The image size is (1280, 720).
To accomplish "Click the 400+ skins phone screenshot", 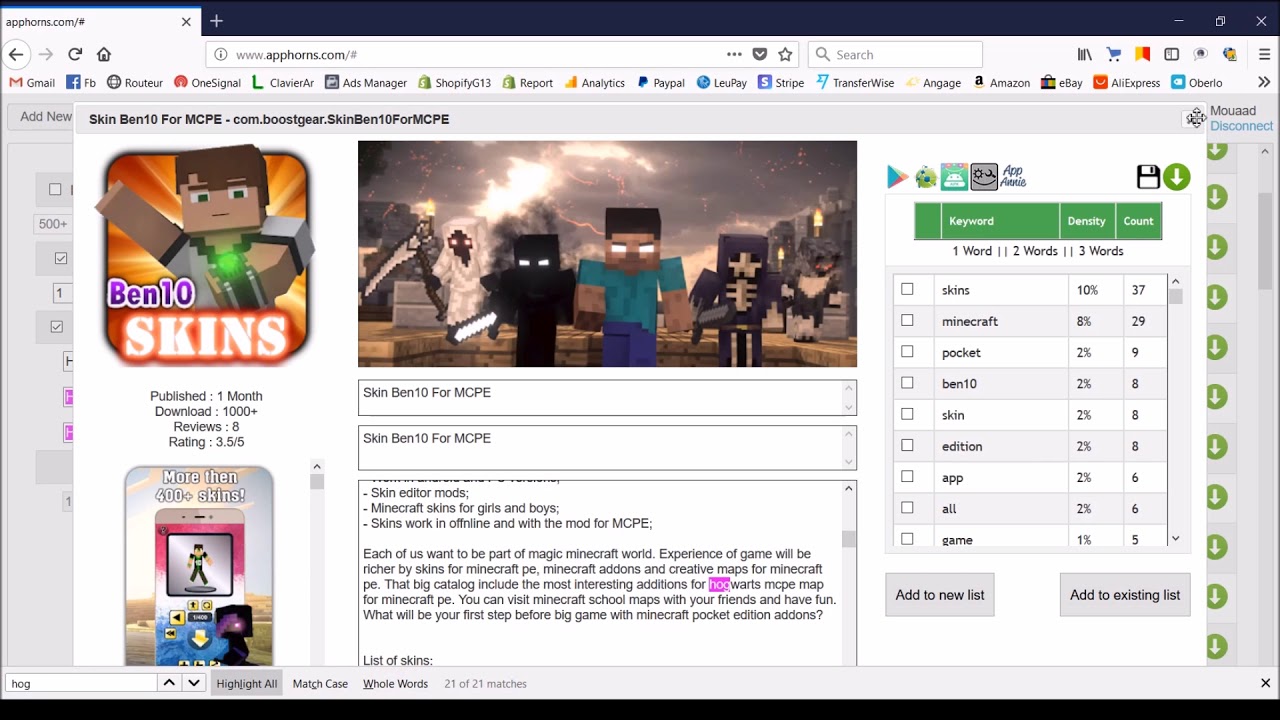I will (x=199, y=566).
